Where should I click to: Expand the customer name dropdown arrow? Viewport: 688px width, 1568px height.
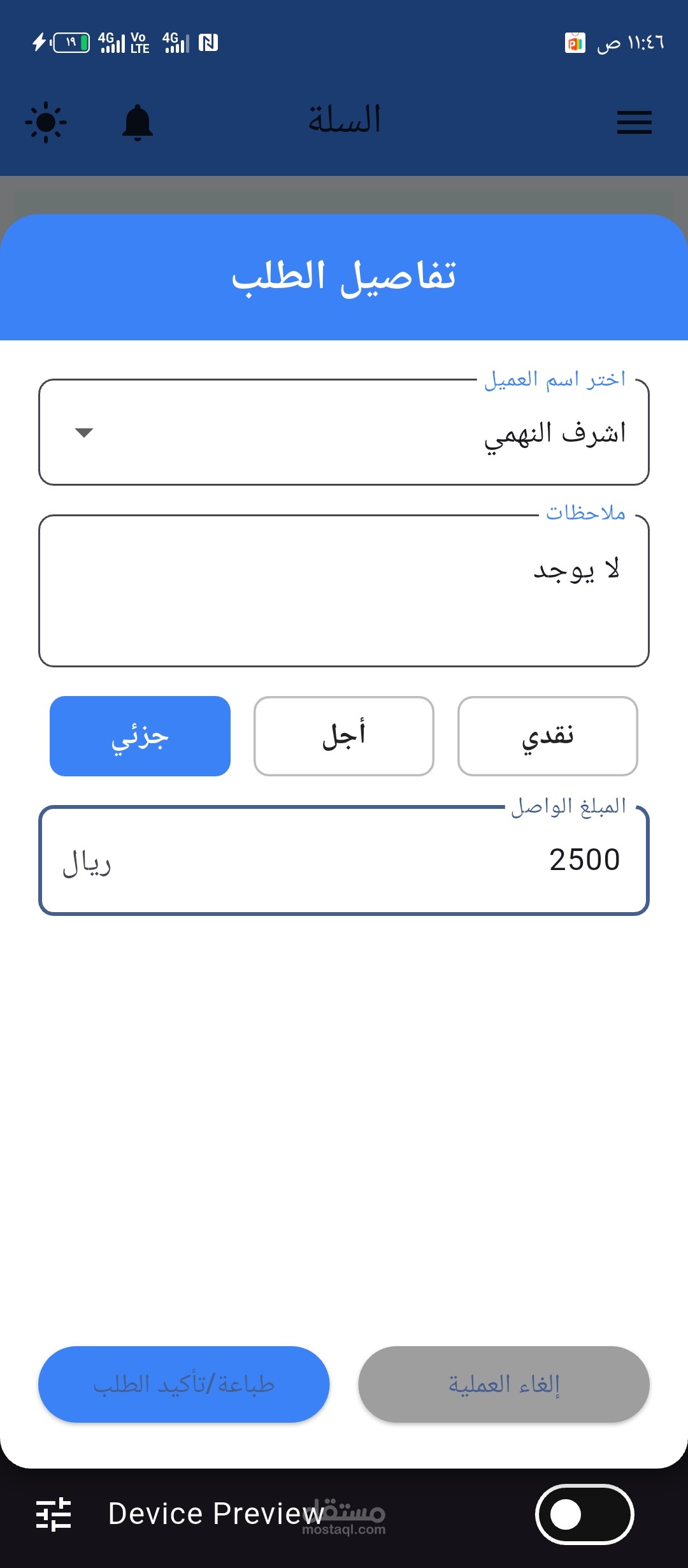(x=84, y=433)
